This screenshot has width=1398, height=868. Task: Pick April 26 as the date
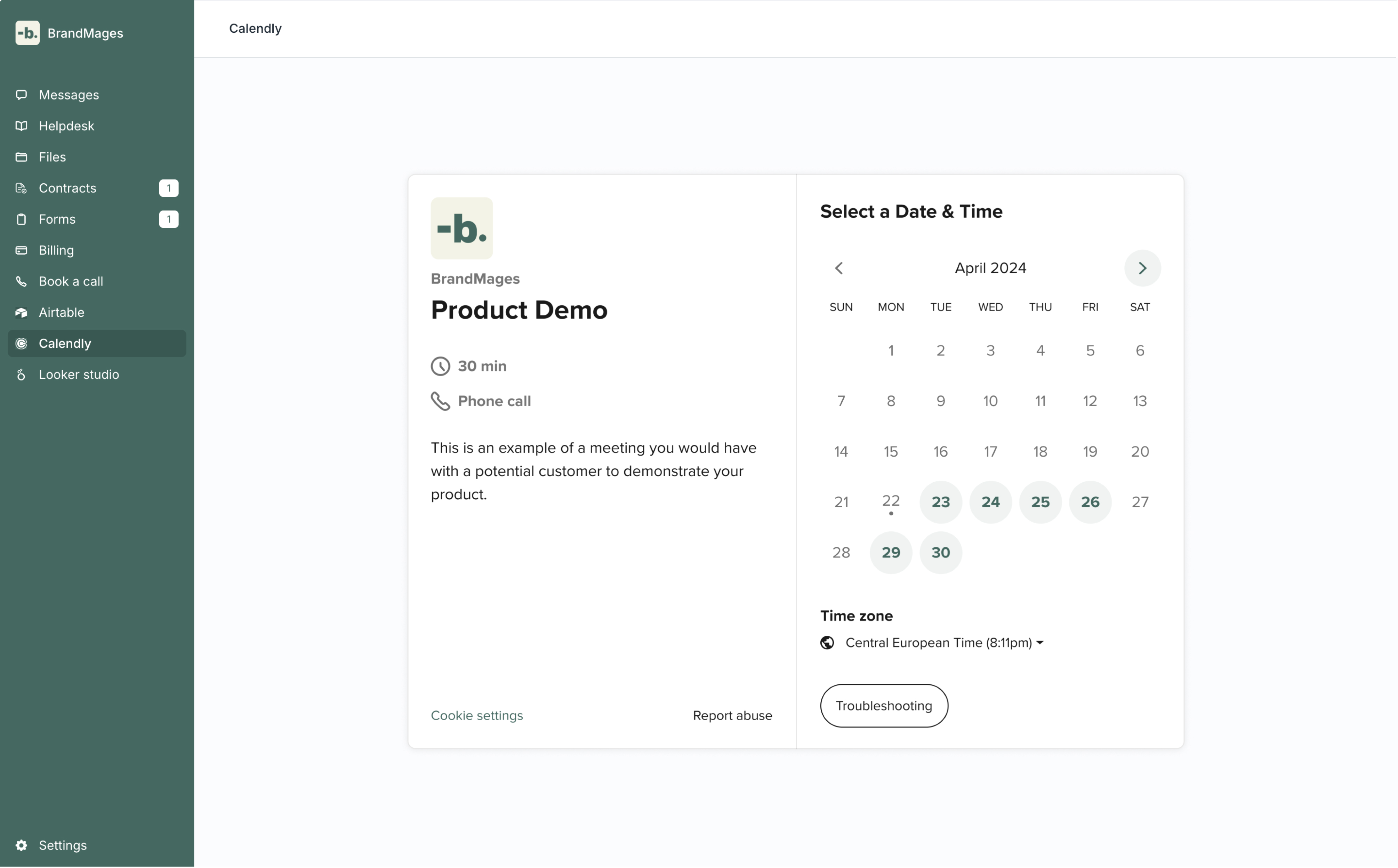1090,502
